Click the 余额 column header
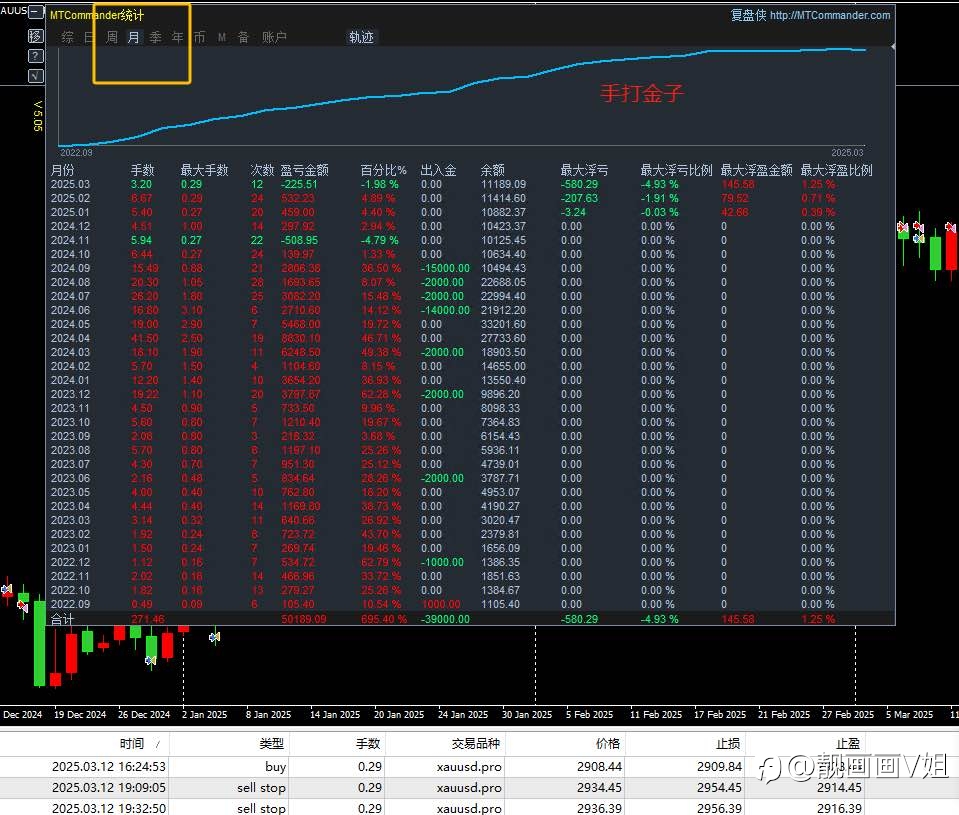The width and height of the screenshot is (959, 815). (x=493, y=171)
